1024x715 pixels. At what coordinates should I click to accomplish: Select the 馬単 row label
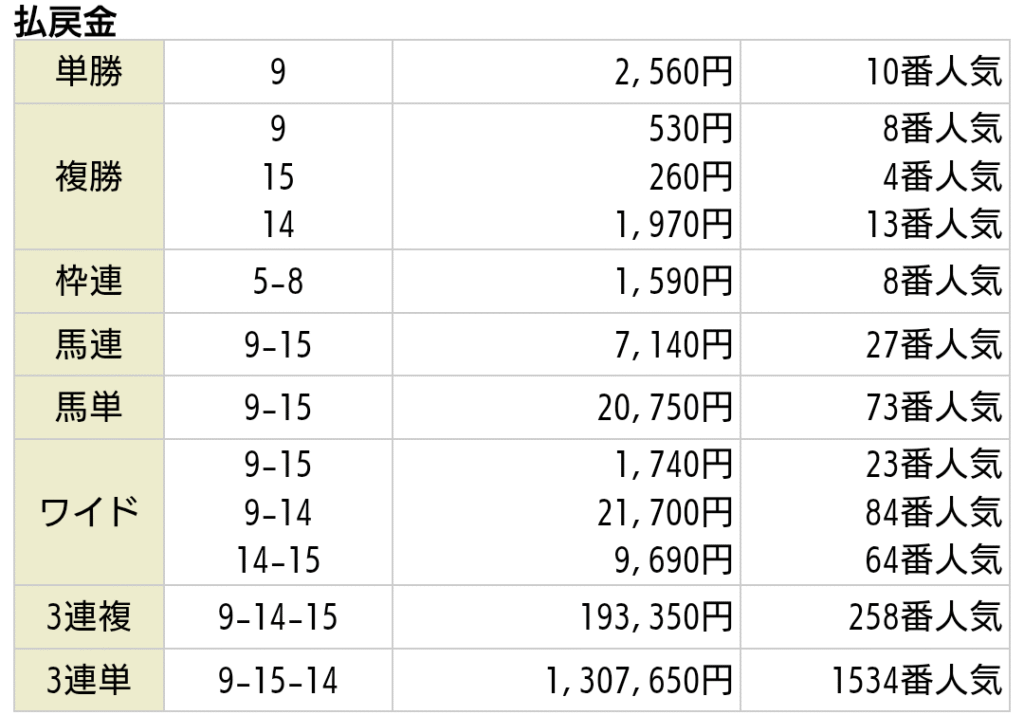click(x=89, y=407)
